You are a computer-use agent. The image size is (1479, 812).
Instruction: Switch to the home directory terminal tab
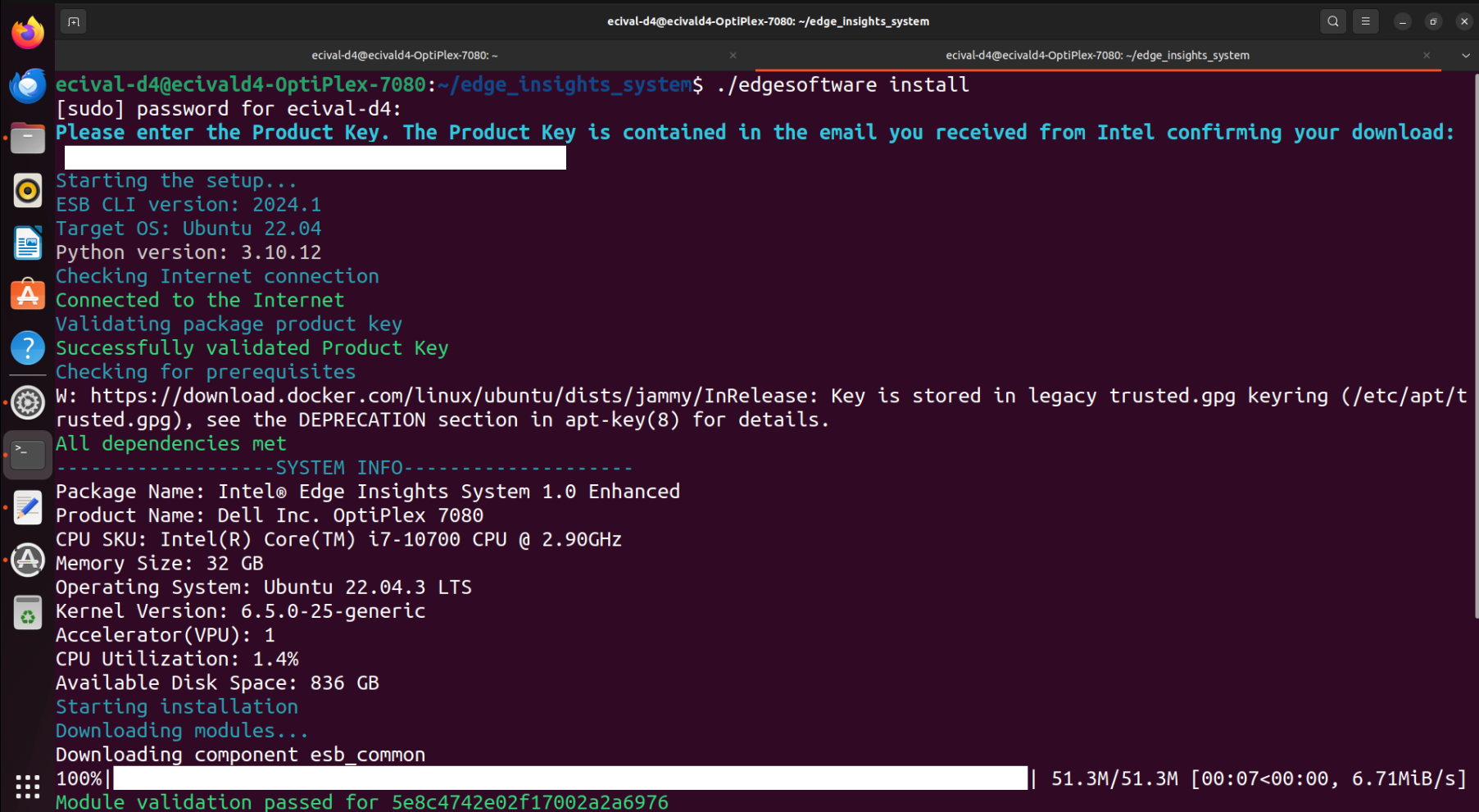pyautogui.click(x=405, y=56)
